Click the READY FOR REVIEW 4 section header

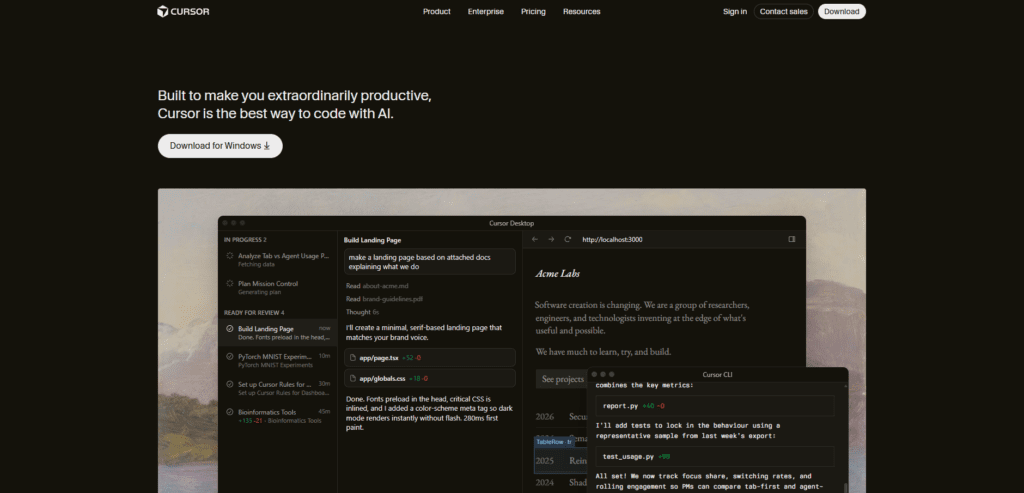pos(254,313)
